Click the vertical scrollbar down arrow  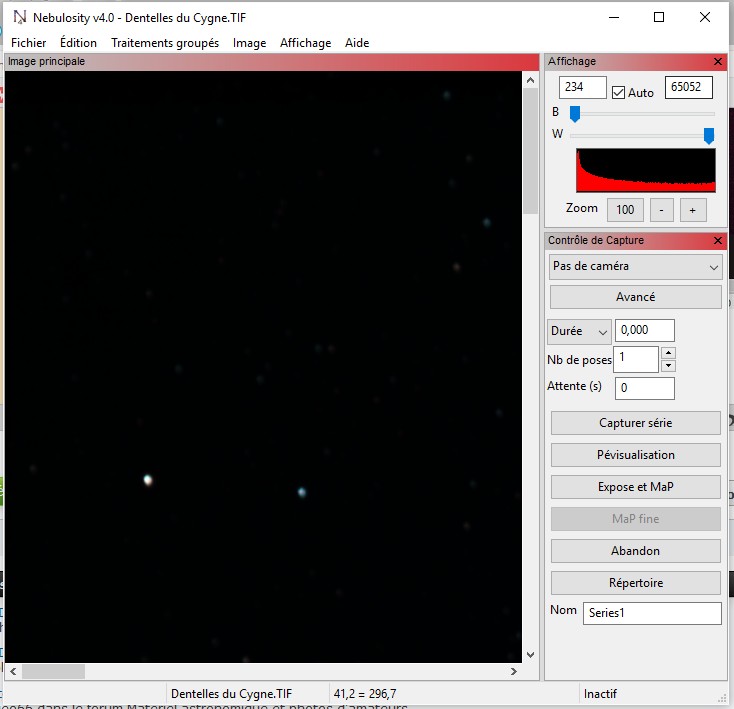(530, 654)
